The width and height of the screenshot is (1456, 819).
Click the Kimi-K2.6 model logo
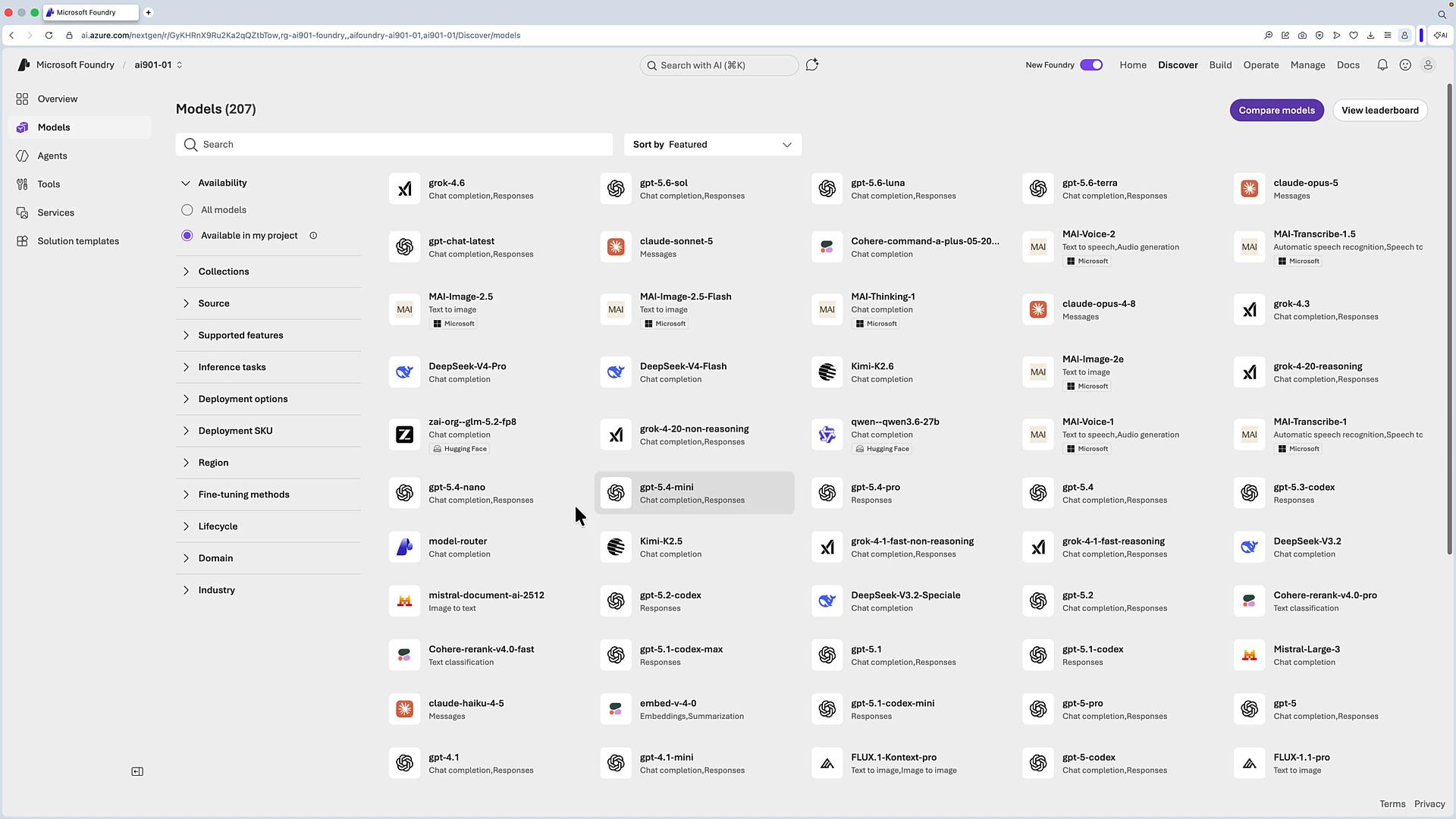[827, 372]
